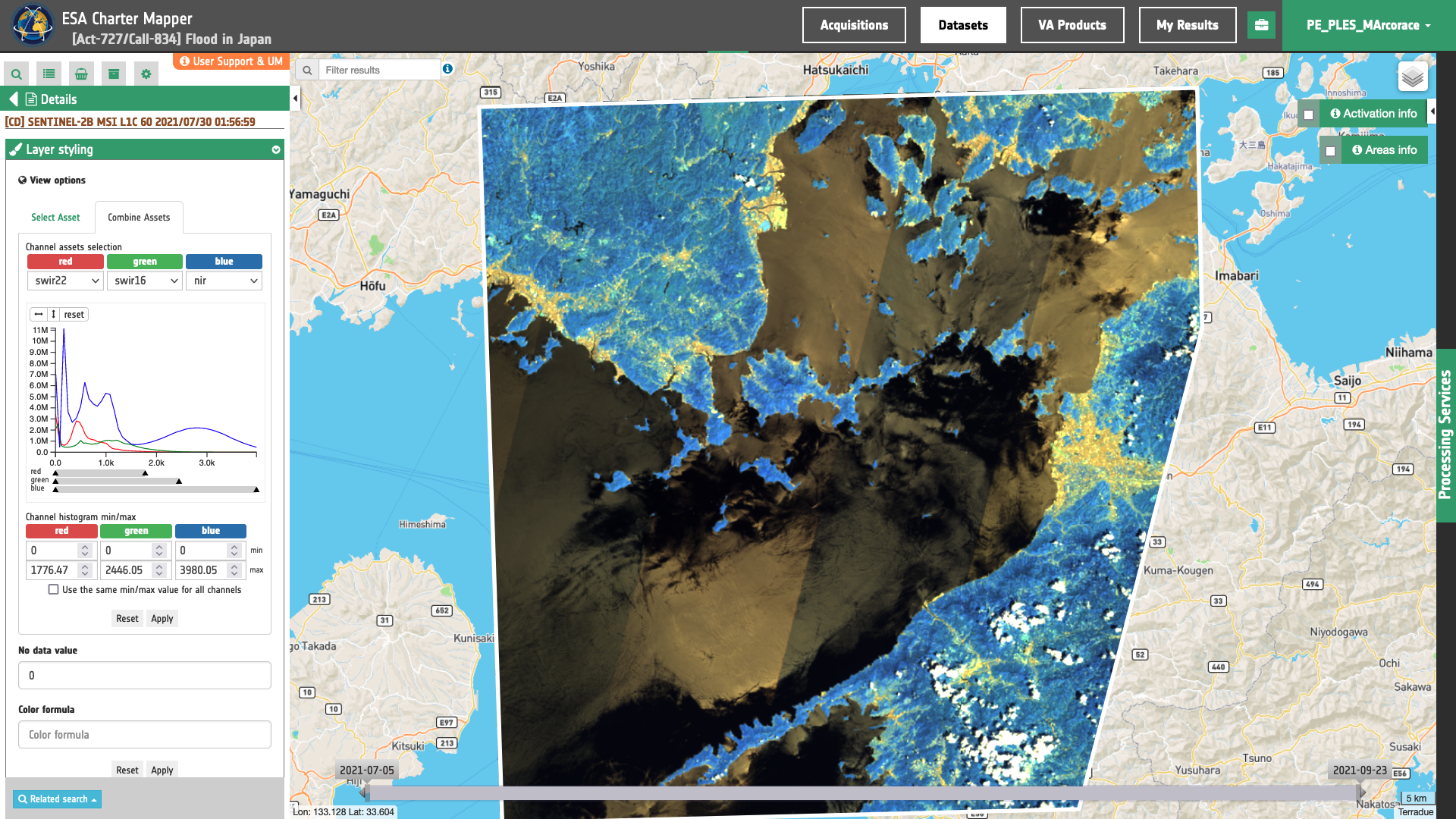Switch to the Combine Assets tab
This screenshot has width=1456, height=819.
[139, 218]
